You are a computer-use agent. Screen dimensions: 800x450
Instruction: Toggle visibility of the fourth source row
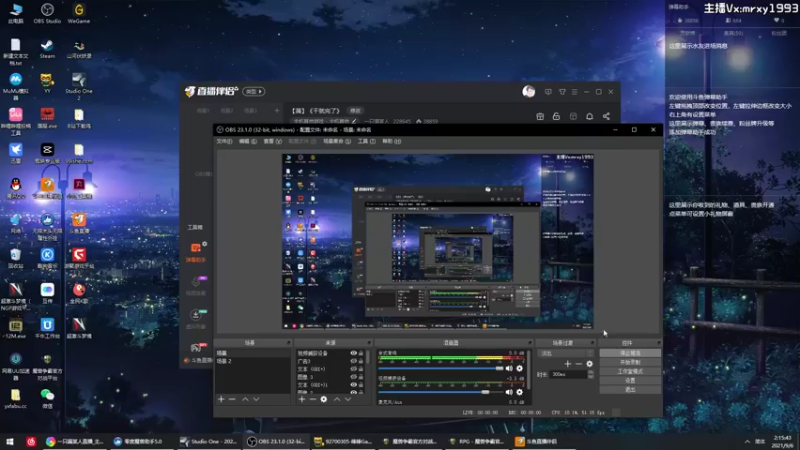pyautogui.click(x=353, y=377)
